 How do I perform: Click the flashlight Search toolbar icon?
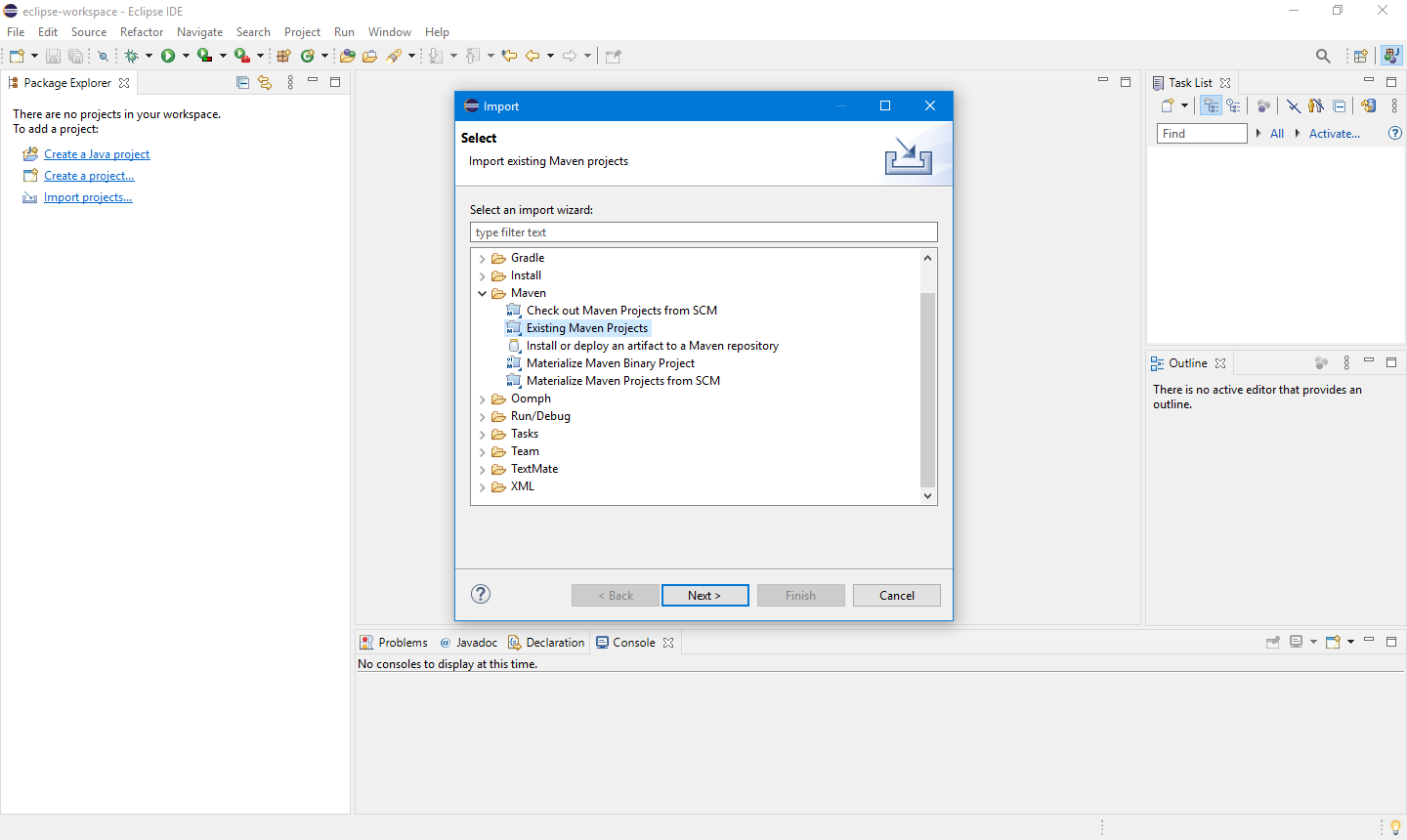394,56
